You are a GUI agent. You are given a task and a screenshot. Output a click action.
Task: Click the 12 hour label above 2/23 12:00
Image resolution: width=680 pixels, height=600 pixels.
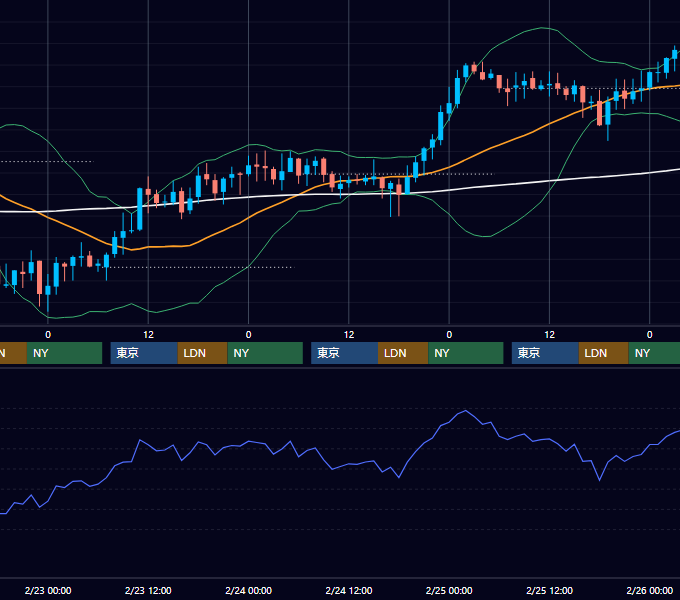click(148, 334)
